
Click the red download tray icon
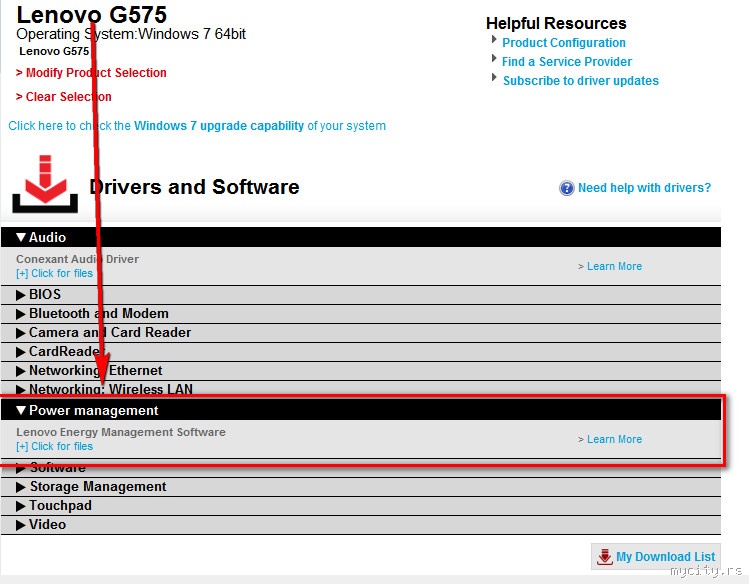tap(45, 184)
